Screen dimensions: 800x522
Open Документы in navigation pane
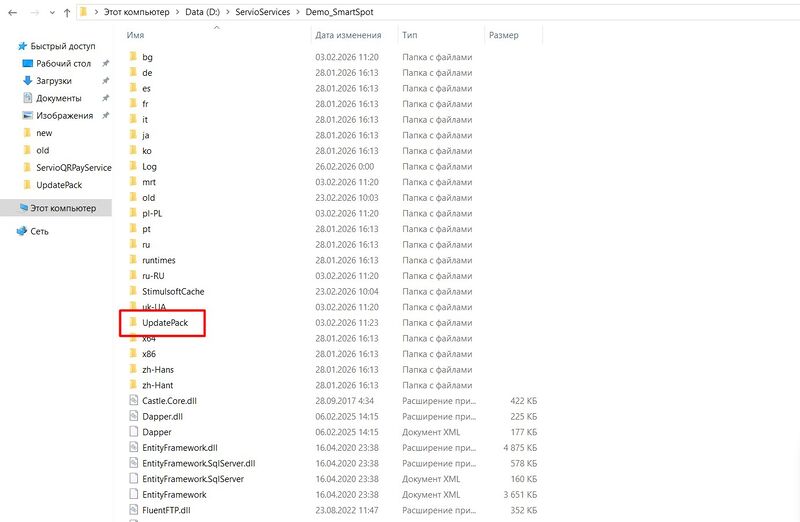pyautogui.click(x=58, y=98)
